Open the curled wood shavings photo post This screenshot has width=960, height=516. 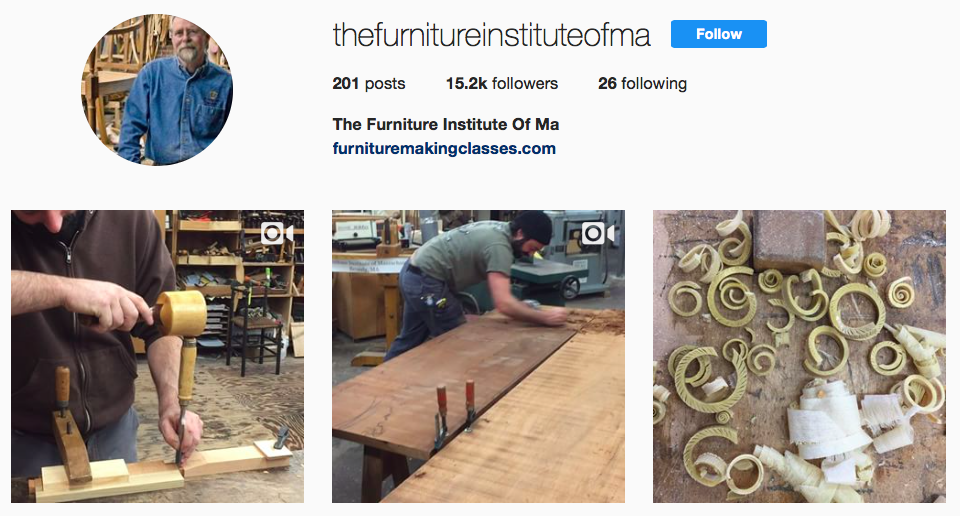tap(799, 356)
